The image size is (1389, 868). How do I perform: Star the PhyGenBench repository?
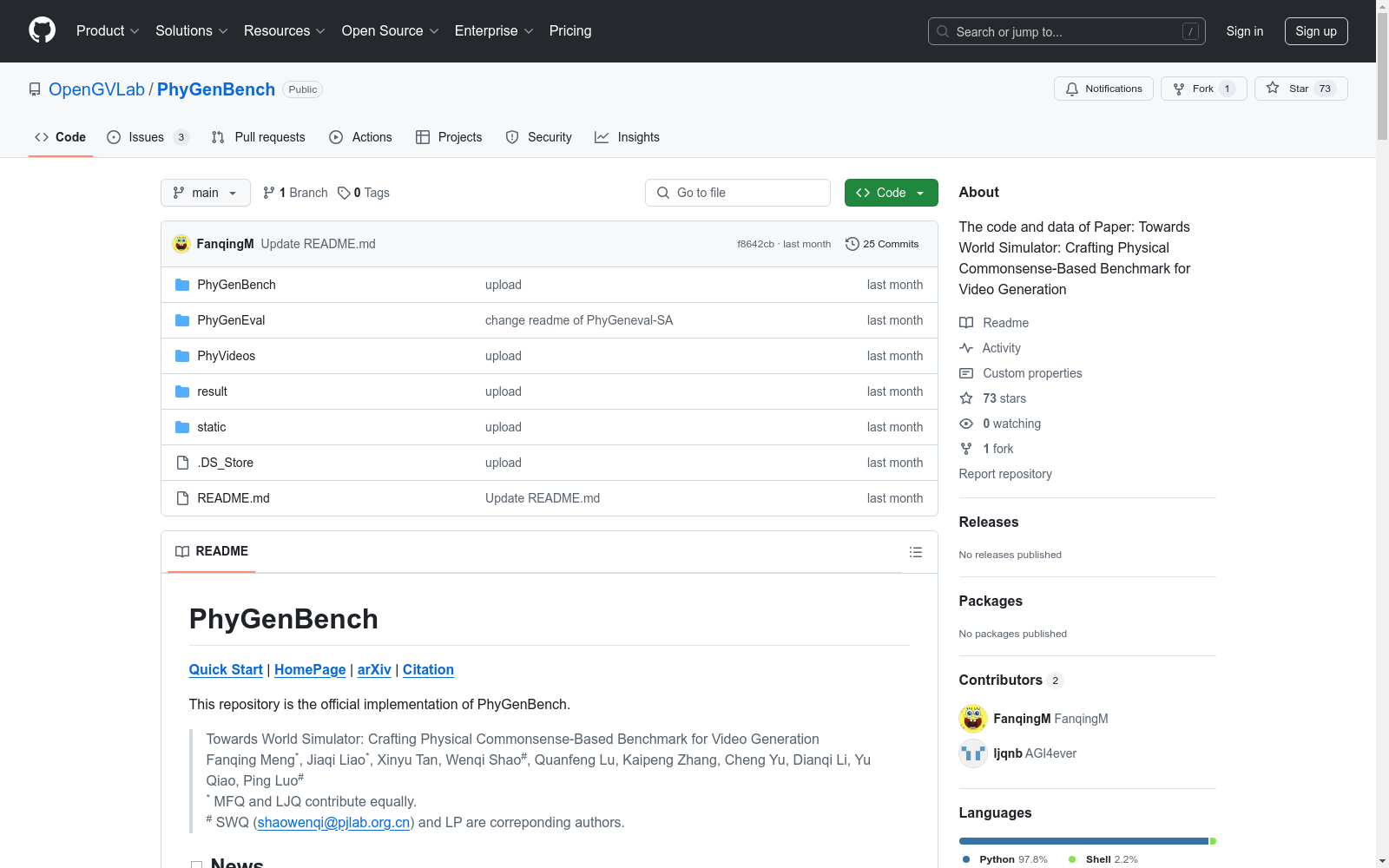click(1300, 89)
